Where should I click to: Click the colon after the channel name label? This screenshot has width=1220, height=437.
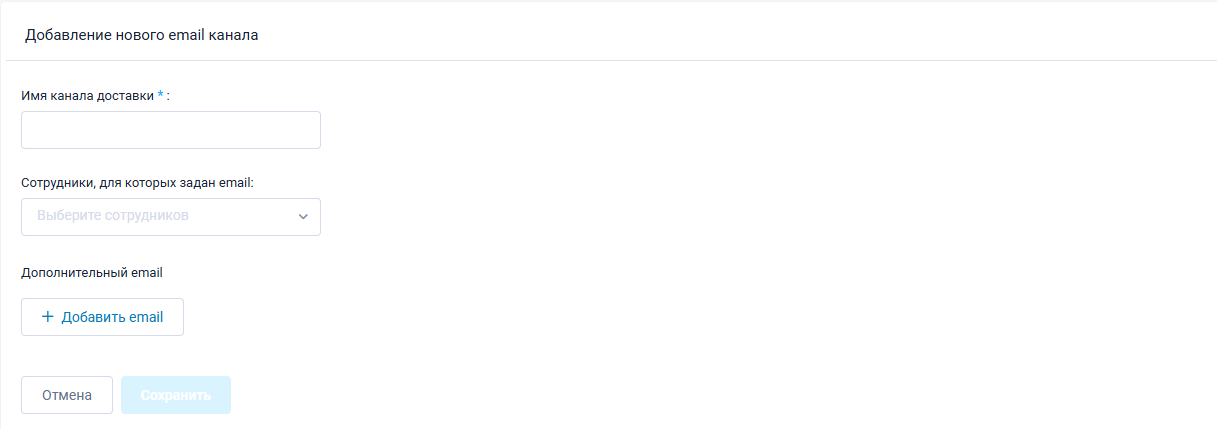(168, 97)
